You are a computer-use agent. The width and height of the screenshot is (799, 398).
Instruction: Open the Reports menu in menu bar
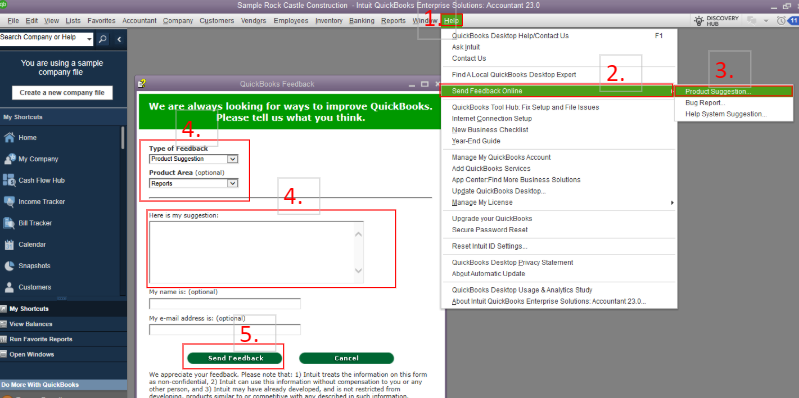[393, 21]
